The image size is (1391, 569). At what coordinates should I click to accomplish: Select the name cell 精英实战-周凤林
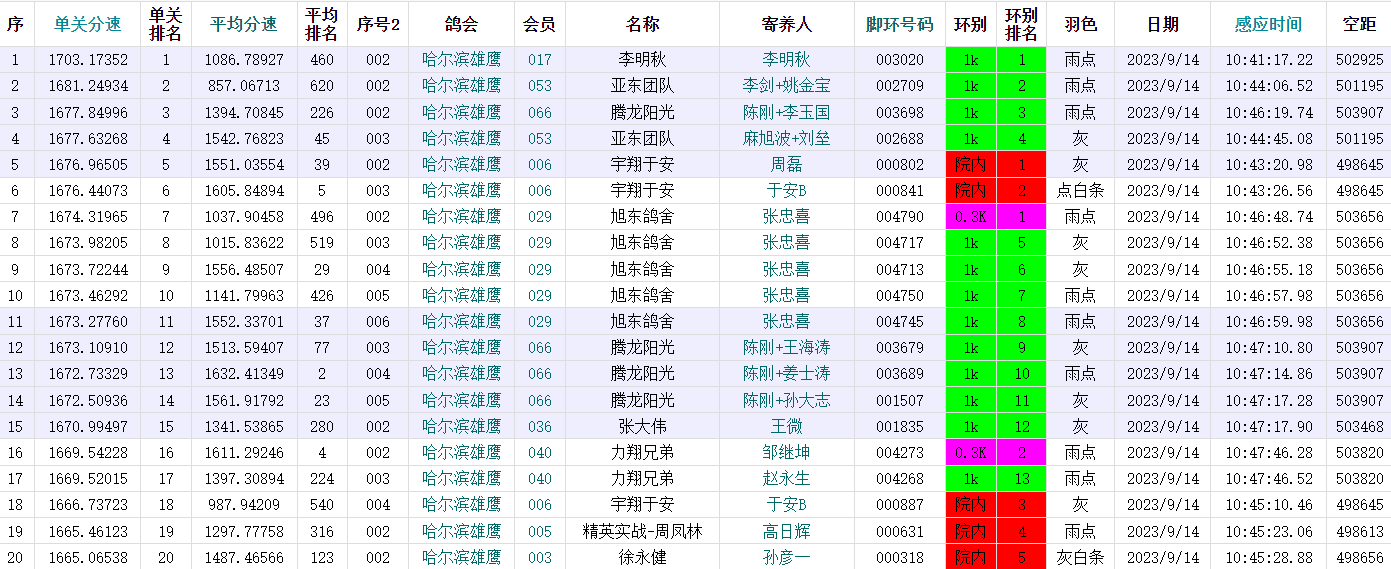coord(642,531)
